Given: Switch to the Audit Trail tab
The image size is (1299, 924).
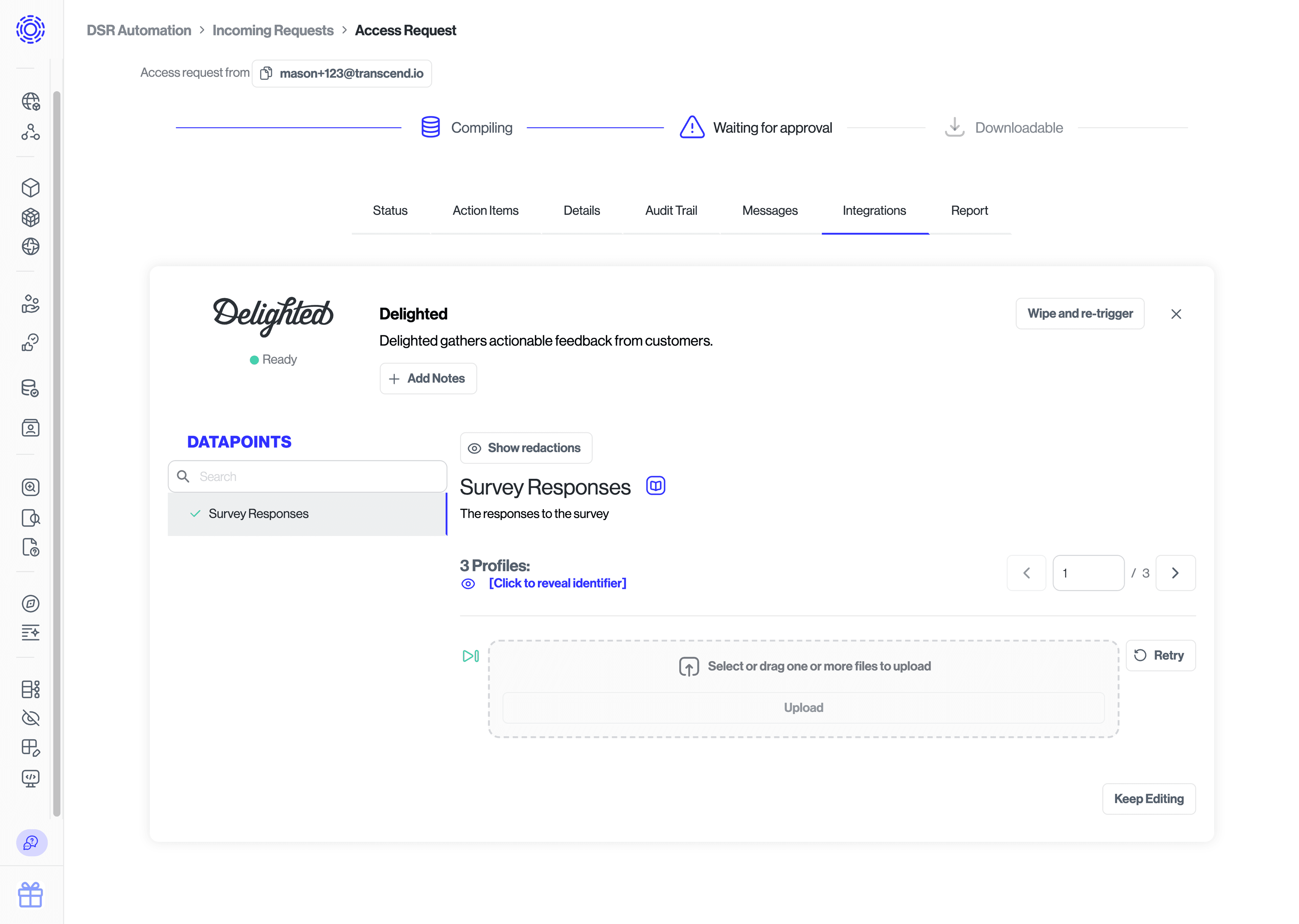Looking at the screenshot, I should point(670,210).
